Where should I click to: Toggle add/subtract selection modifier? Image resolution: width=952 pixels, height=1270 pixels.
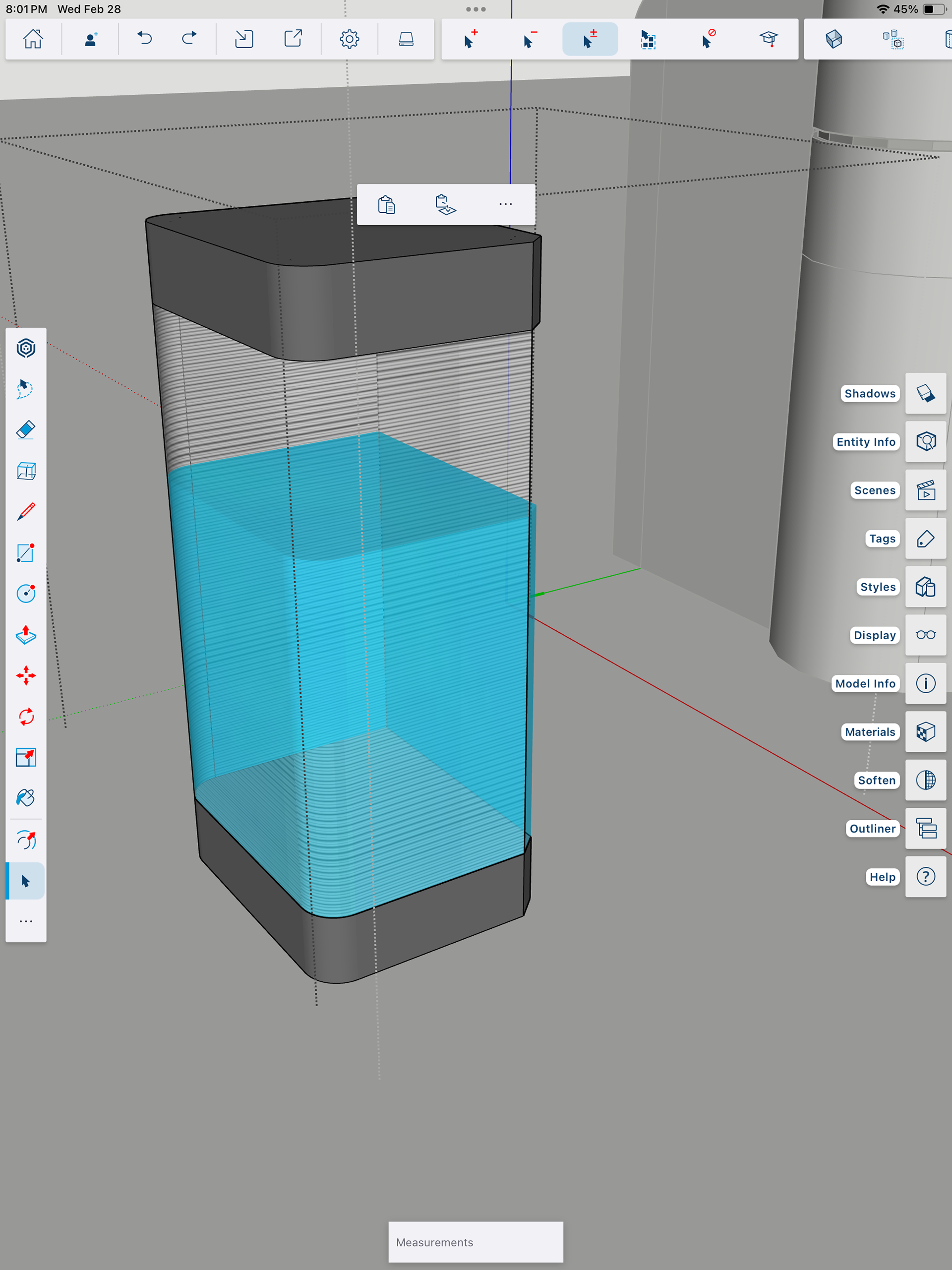point(590,39)
